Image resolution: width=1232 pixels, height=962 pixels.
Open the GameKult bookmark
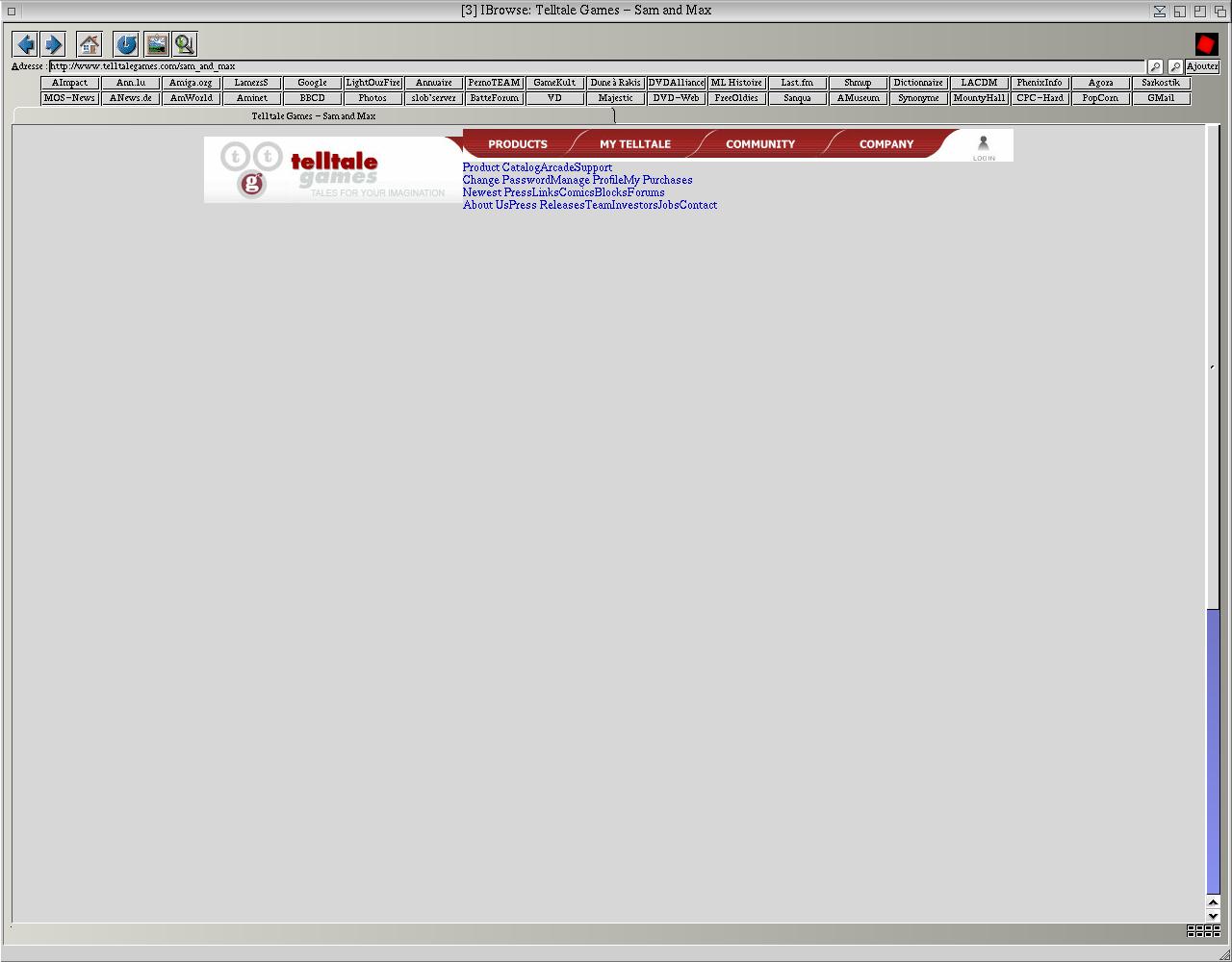[x=554, y=83]
